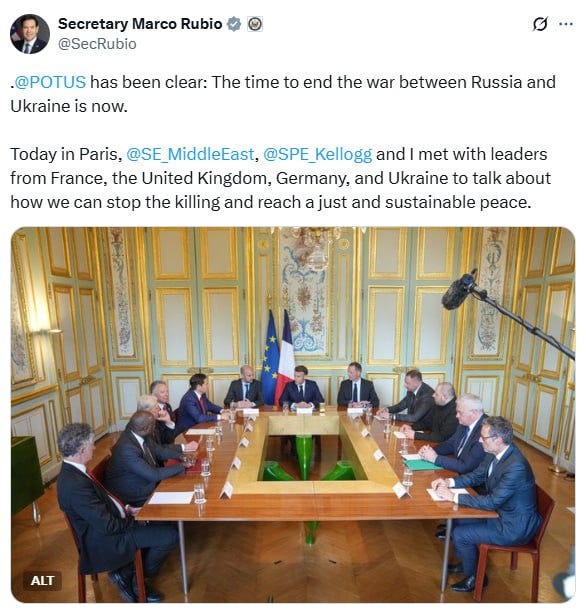Click the government seal affiliation badge

tap(255, 24)
